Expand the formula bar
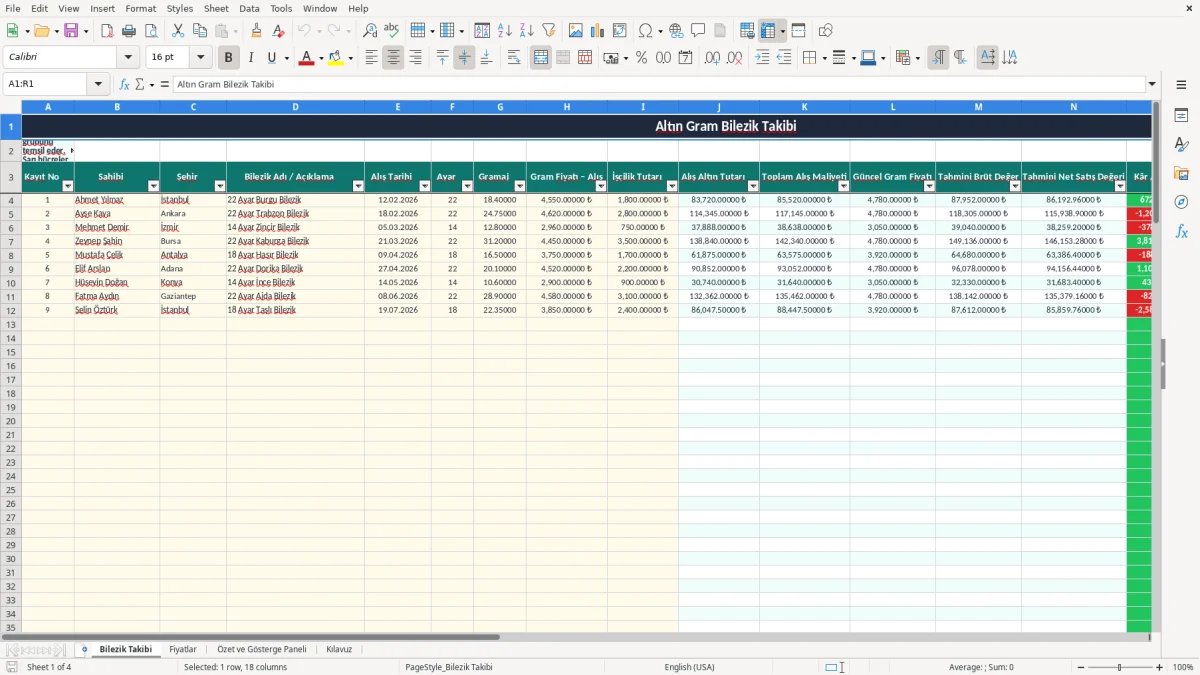 pyautogui.click(x=1152, y=84)
